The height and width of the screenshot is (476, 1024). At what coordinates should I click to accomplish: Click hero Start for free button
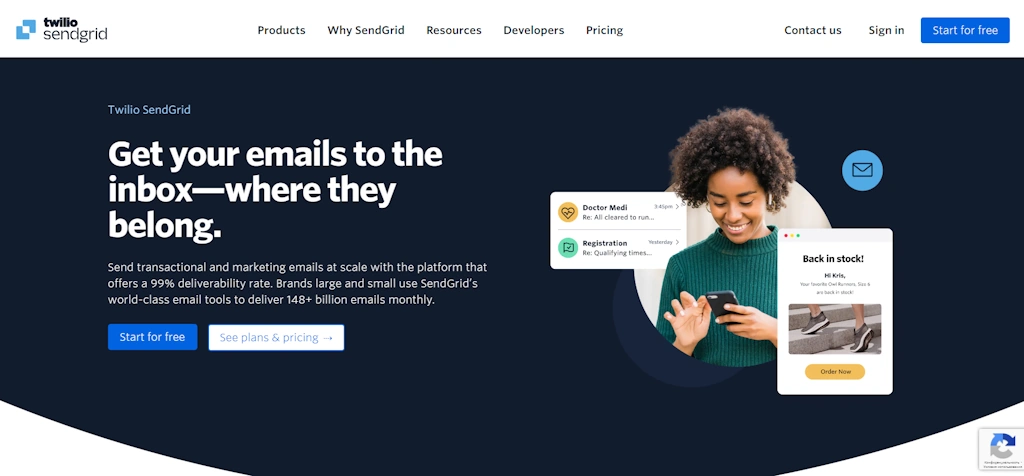tap(152, 337)
